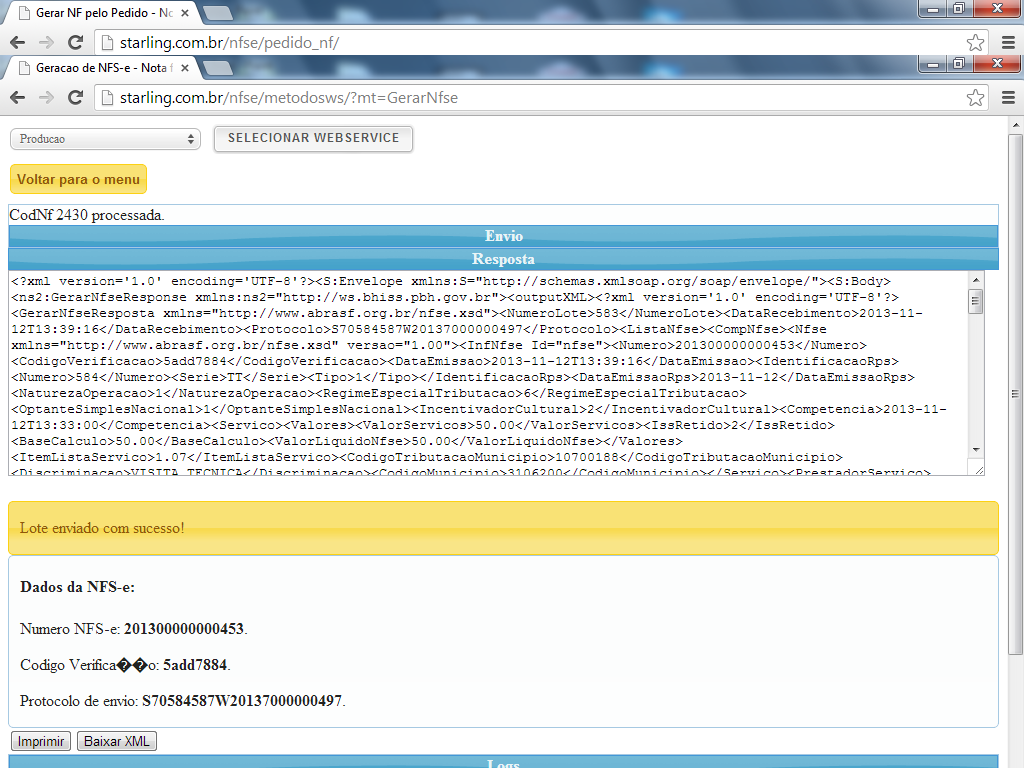The width and height of the screenshot is (1024, 768).
Task: Select the Geracao de NFS-e tab
Action: (x=101, y=68)
